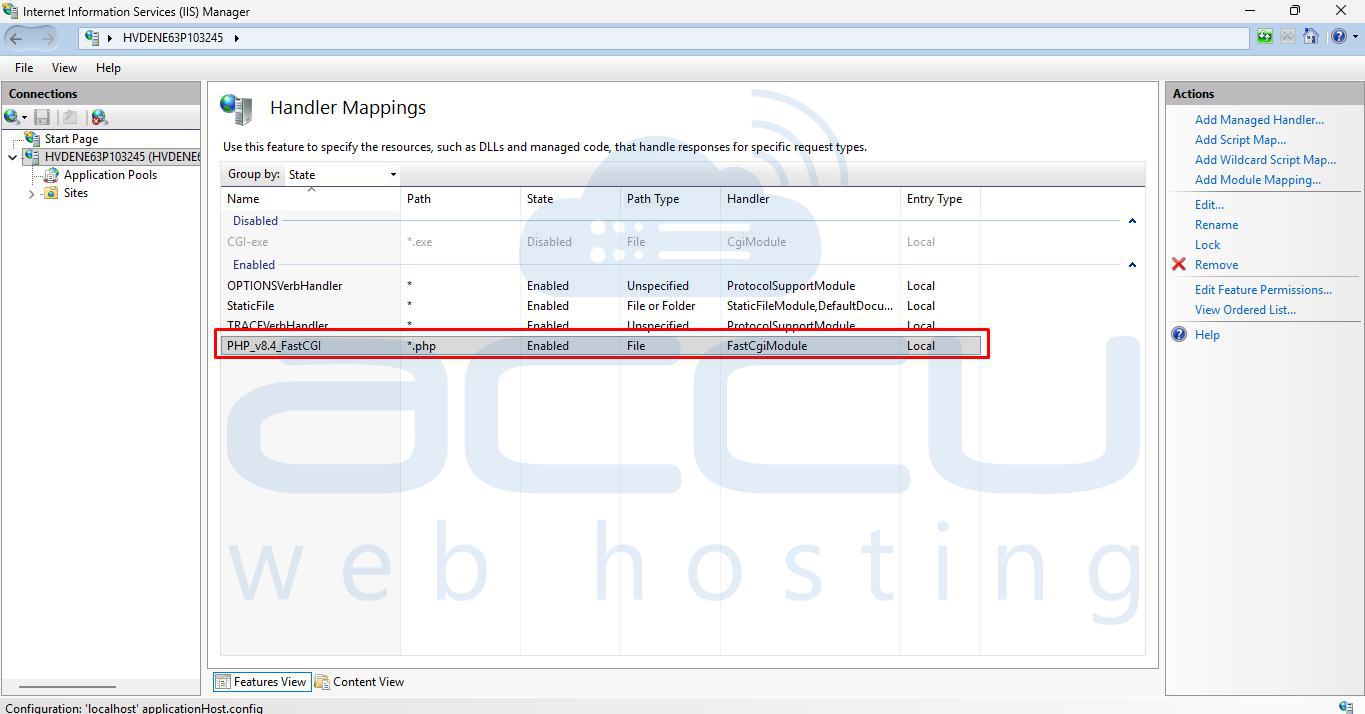The width and height of the screenshot is (1365, 714).
Task: Click the Save connections disk icon
Action: pos(41,117)
